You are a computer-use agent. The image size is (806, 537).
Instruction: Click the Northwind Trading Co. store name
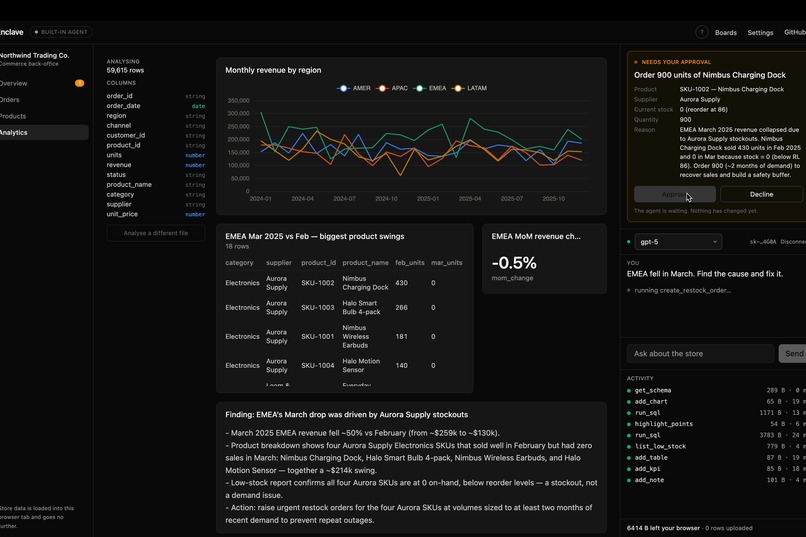[x=34, y=55]
